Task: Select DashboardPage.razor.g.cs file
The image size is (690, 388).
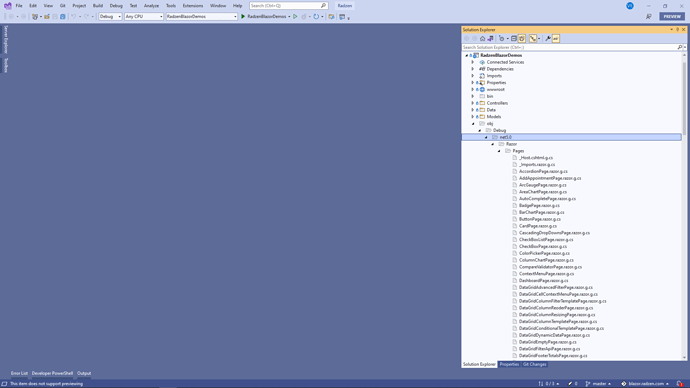Action: (x=543, y=281)
